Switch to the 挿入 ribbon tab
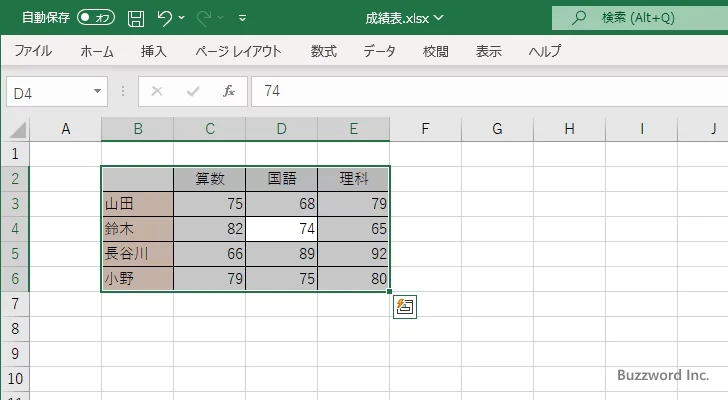The width and height of the screenshot is (728, 400). [154, 52]
